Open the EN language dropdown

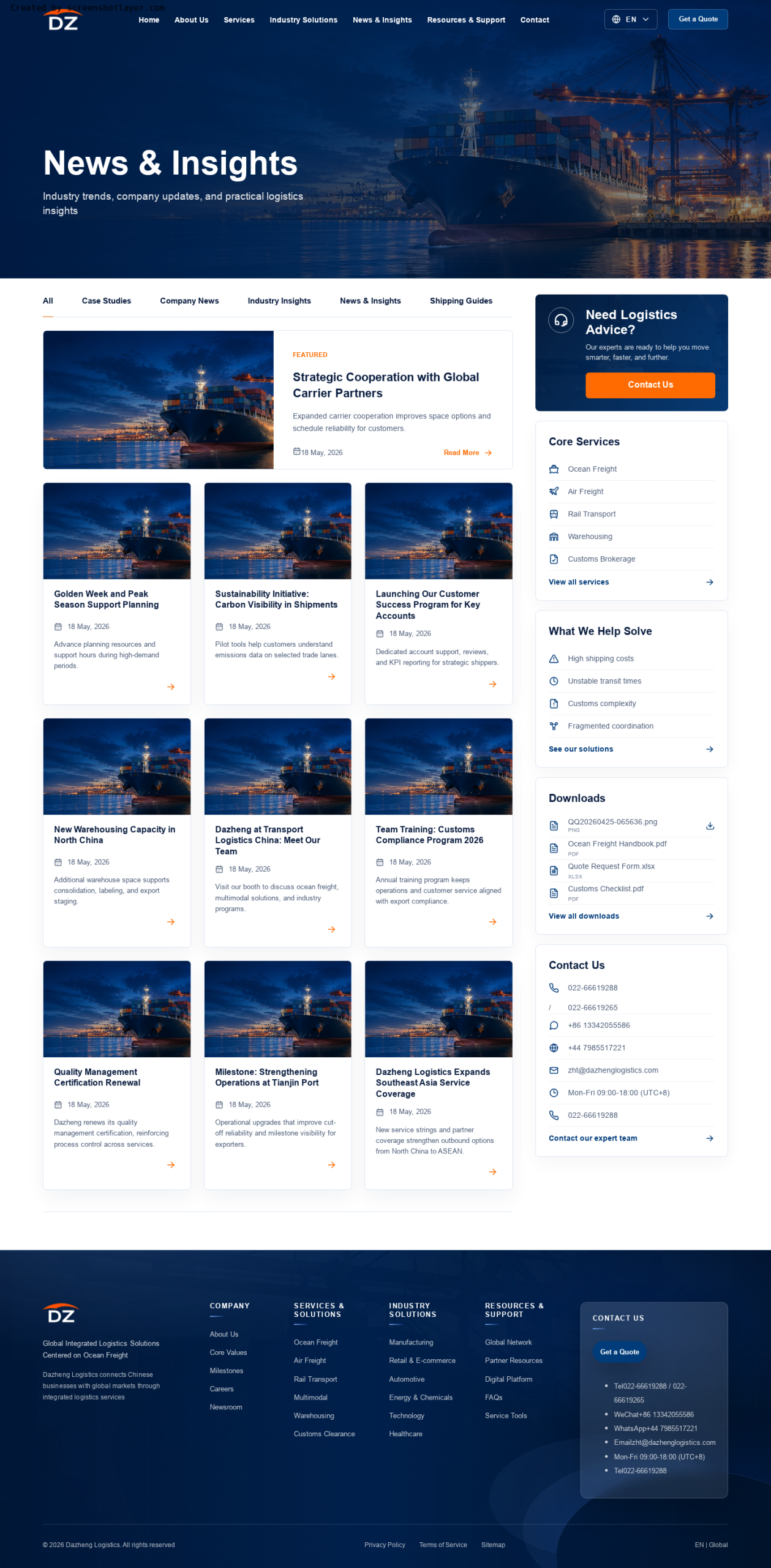tap(630, 20)
